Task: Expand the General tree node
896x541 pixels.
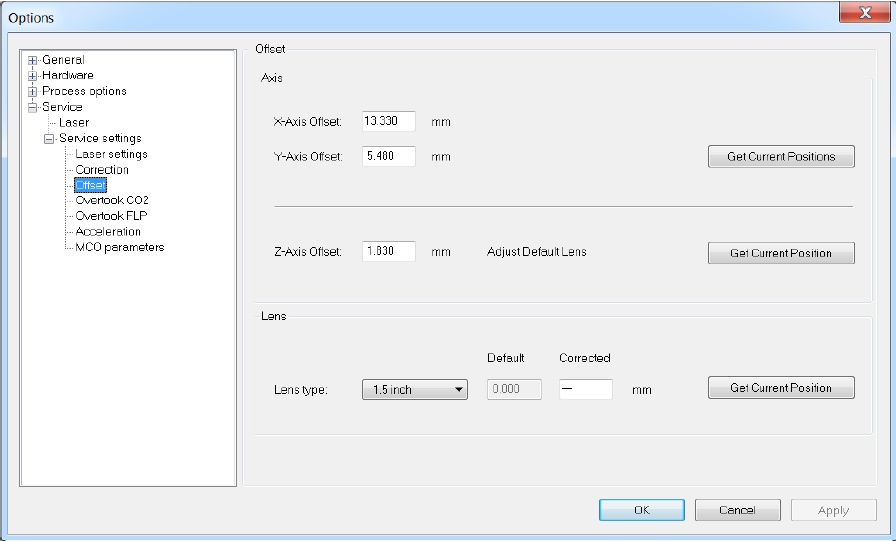Action: click(x=33, y=60)
